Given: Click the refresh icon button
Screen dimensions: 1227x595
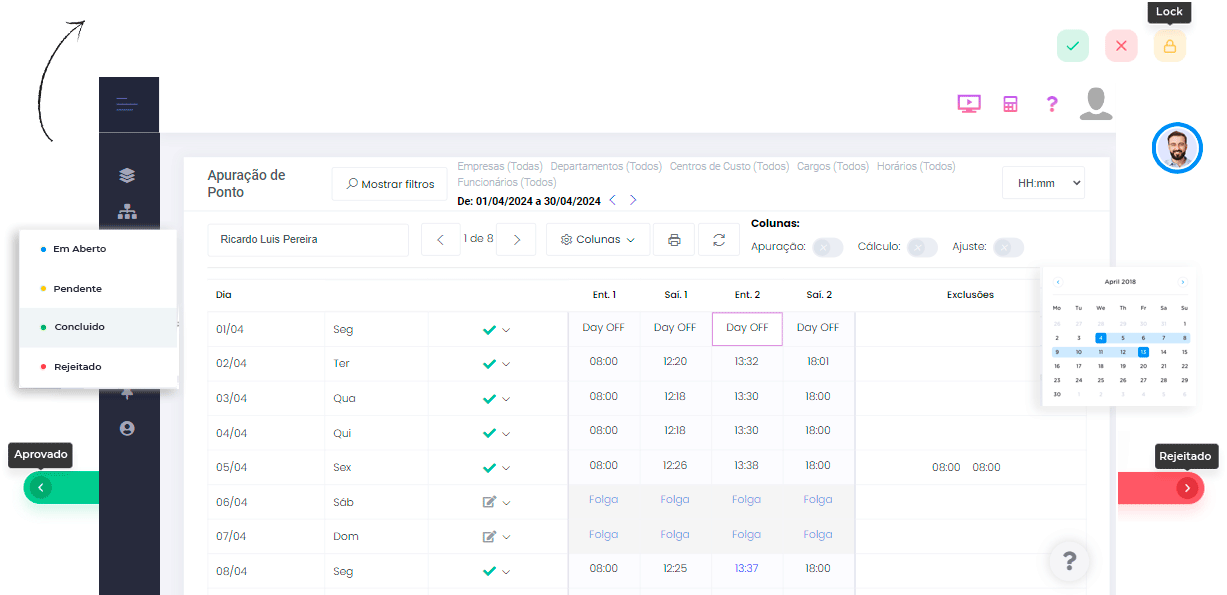Looking at the screenshot, I should (718, 240).
